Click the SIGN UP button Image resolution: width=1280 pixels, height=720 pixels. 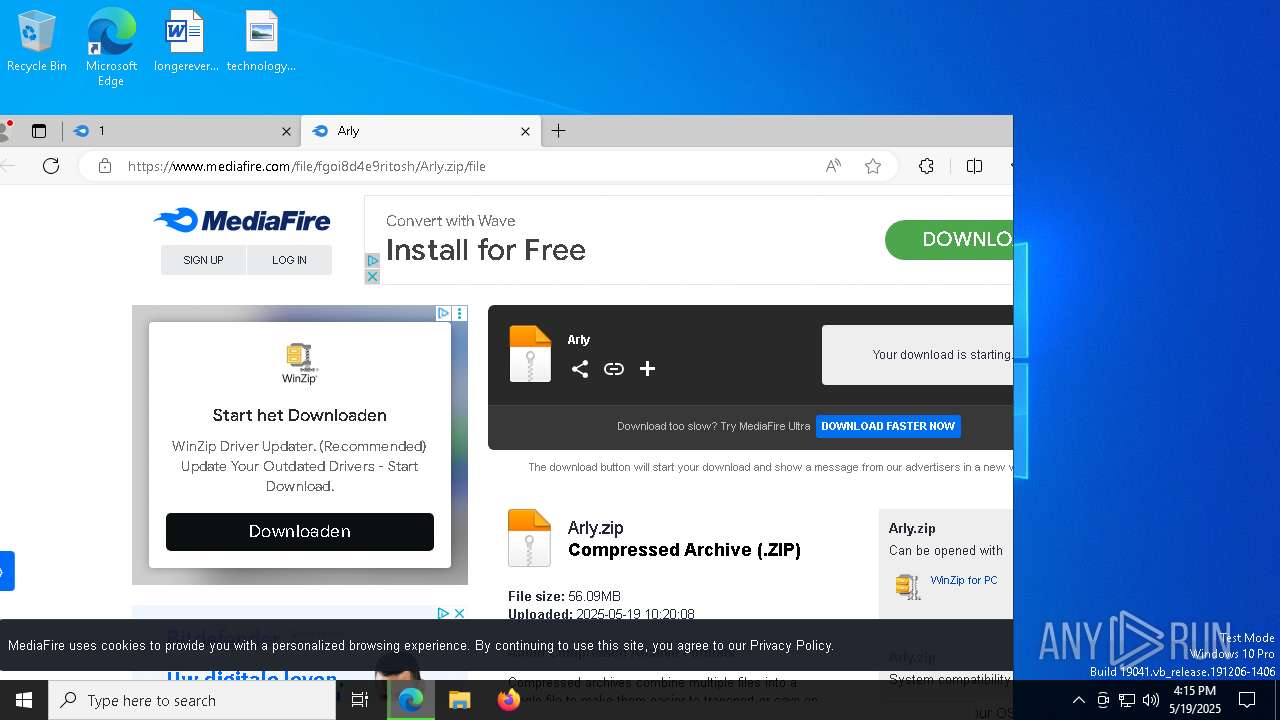(203, 260)
